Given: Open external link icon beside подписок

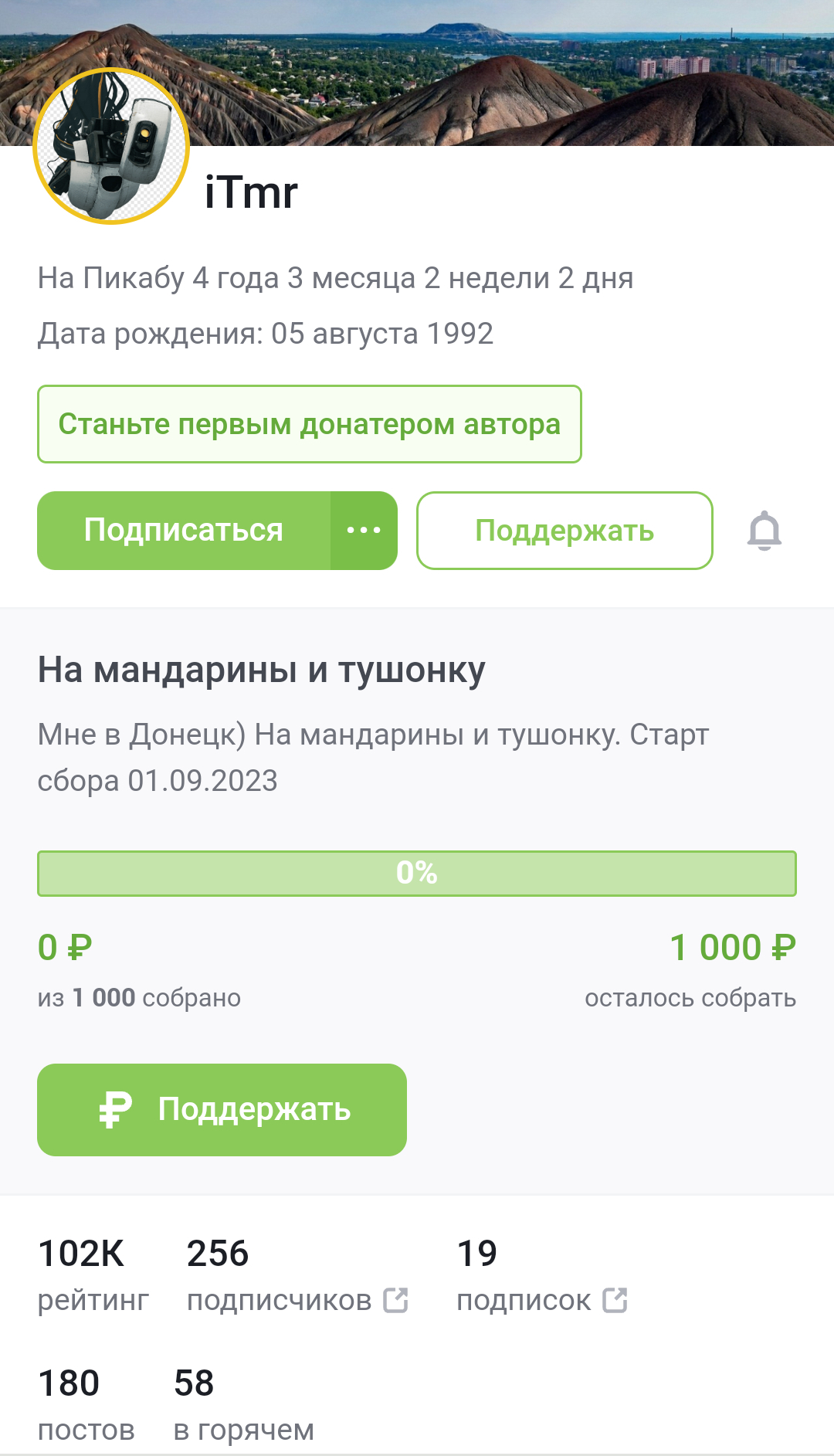Looking at the screenshot, I should pyautogui.click(x=615, y=1300).
